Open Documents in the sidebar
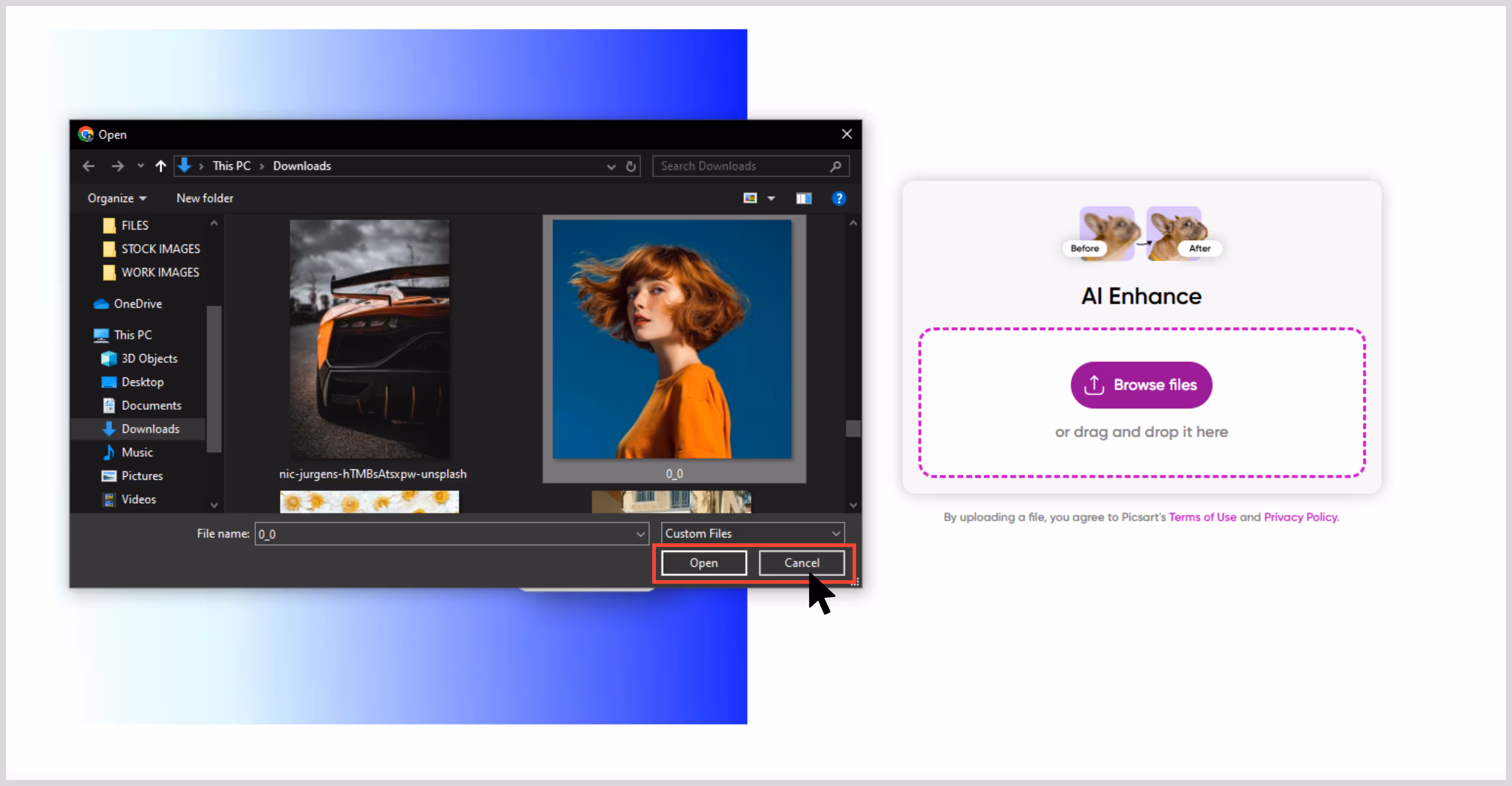Viewport: 1512px width, 786px height. click(142, 405)
